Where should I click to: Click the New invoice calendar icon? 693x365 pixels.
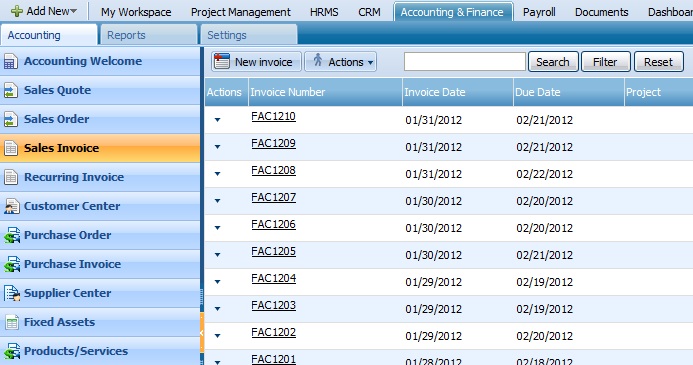(x=222, y=61)
